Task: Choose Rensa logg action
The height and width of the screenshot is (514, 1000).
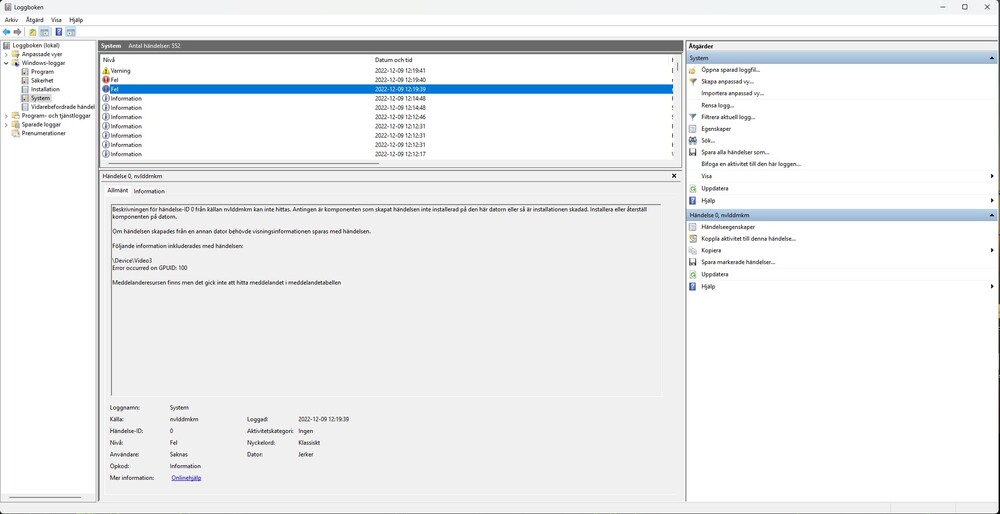Action: click(717, 105)
